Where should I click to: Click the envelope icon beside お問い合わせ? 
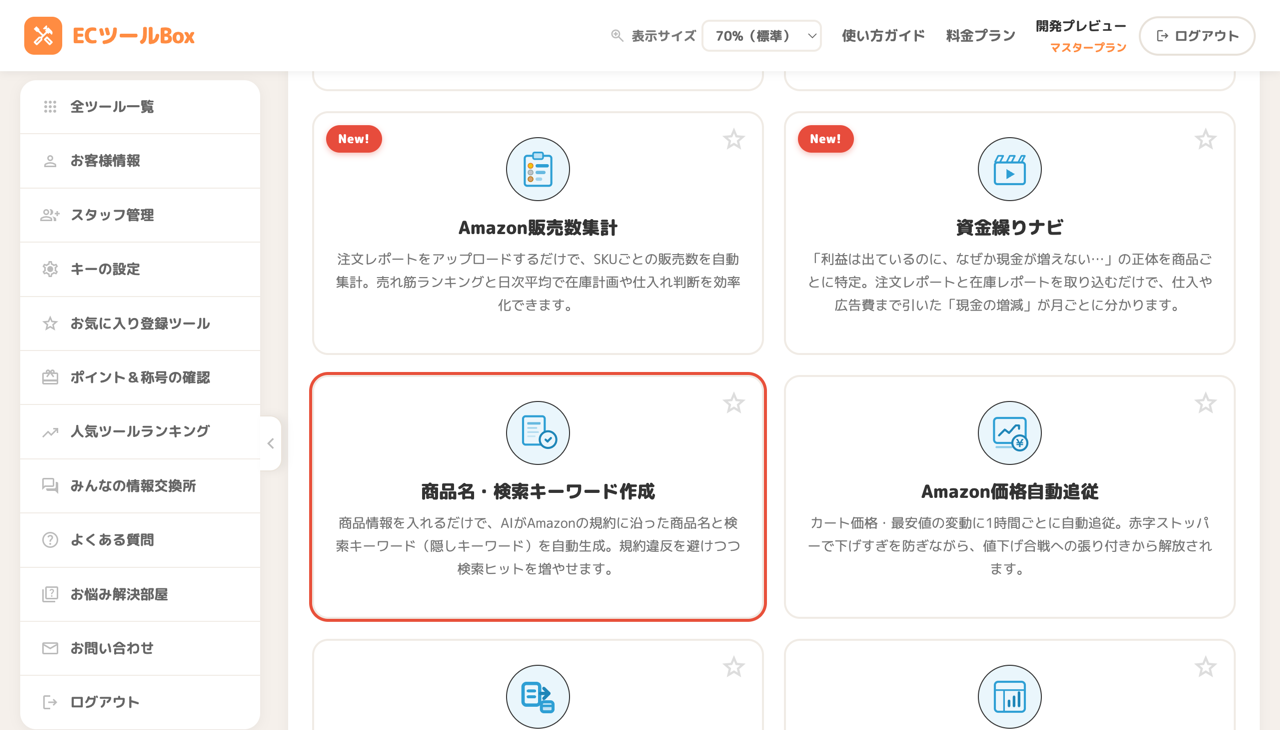[50, 648]
